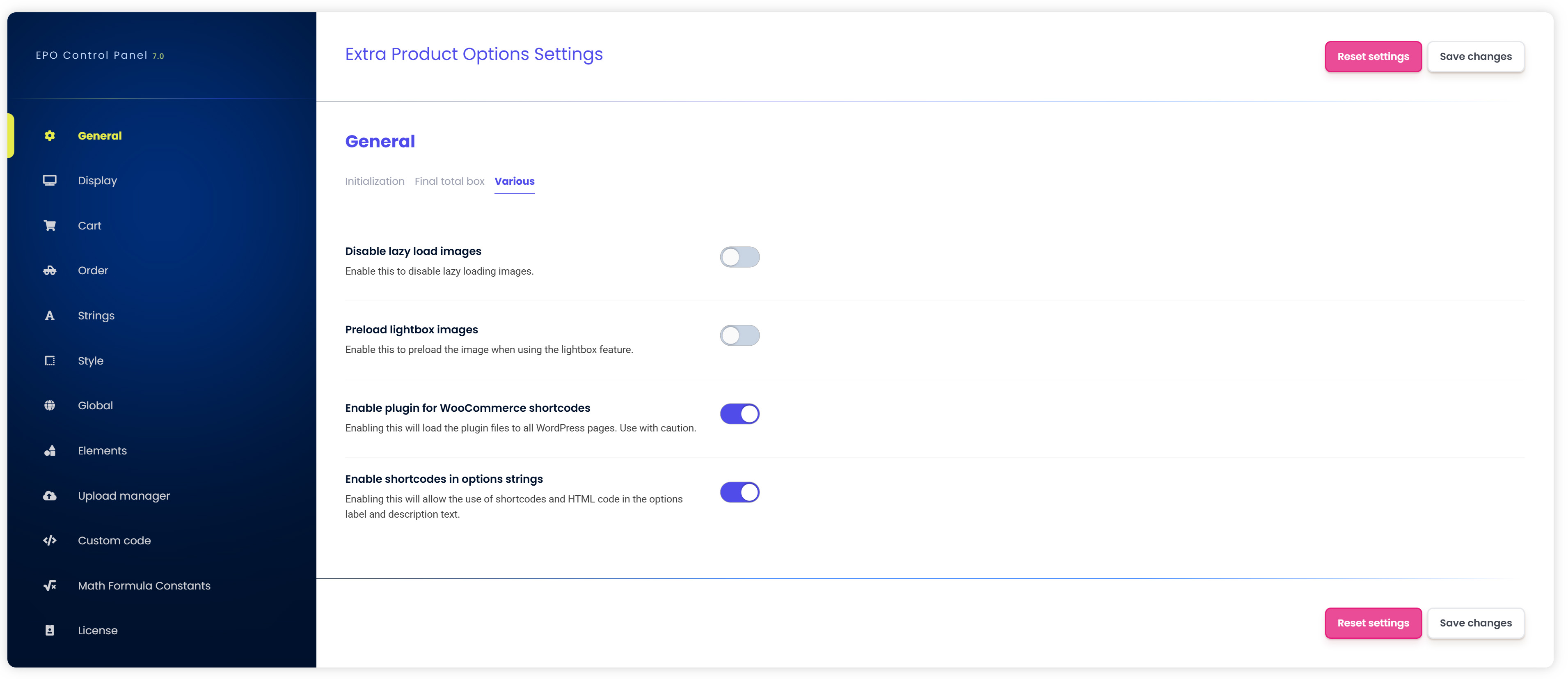The height and width of the screenshot is (679, 1568).
Task: Select the truck icon next to Order
Action: click(x=49, y=270)
